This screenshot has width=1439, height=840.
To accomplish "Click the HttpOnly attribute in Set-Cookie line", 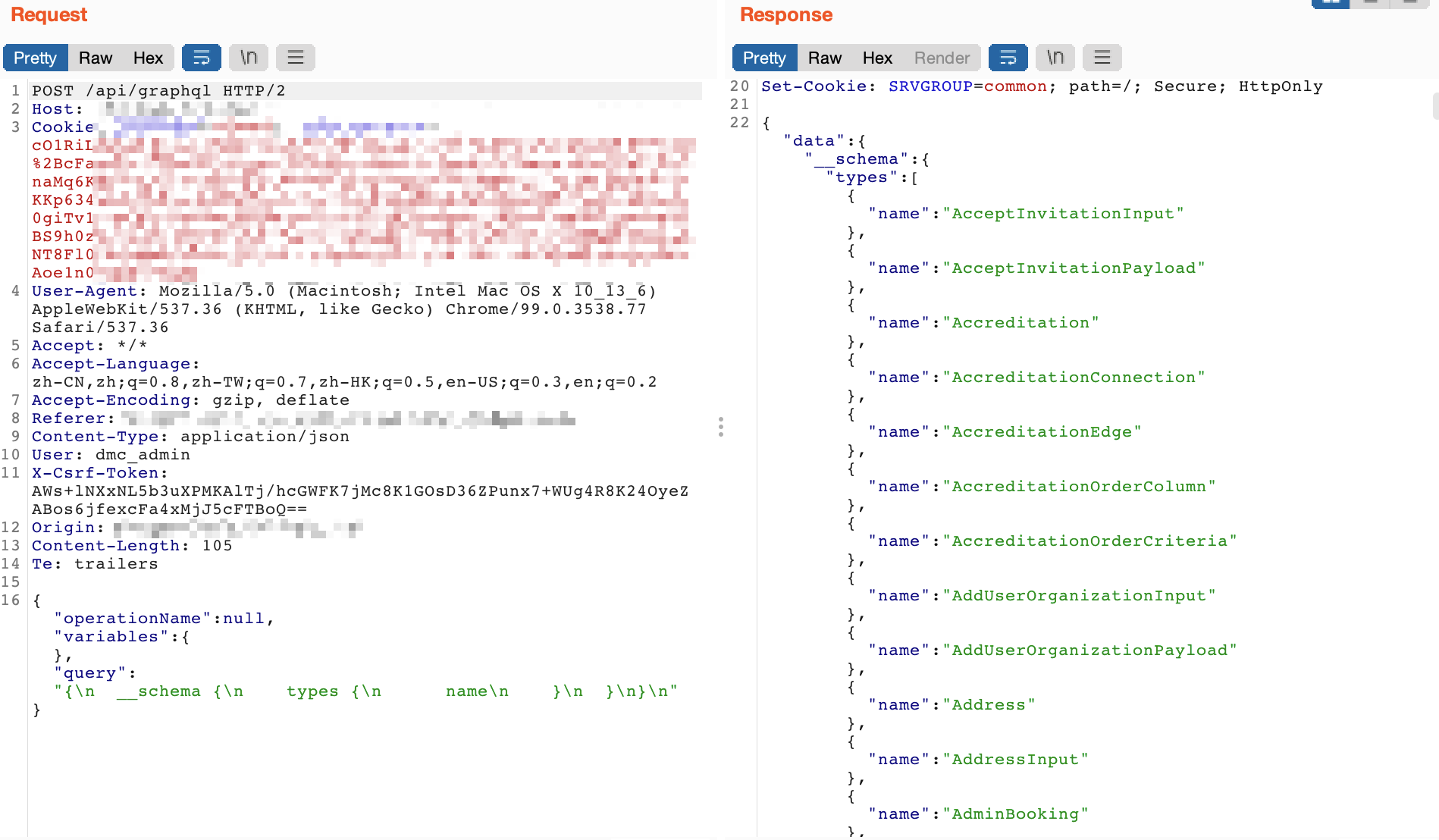I will click(x=1281, y=86).
